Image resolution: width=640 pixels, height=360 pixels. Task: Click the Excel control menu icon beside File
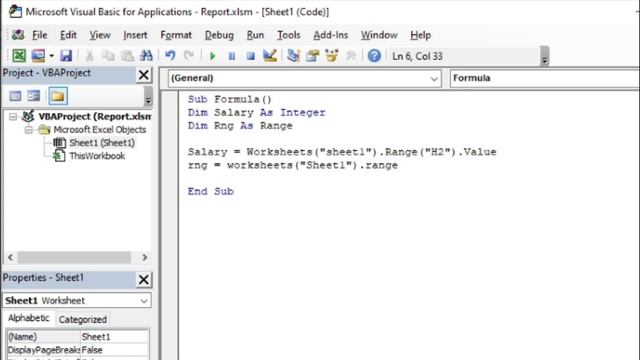click(18, 35)
